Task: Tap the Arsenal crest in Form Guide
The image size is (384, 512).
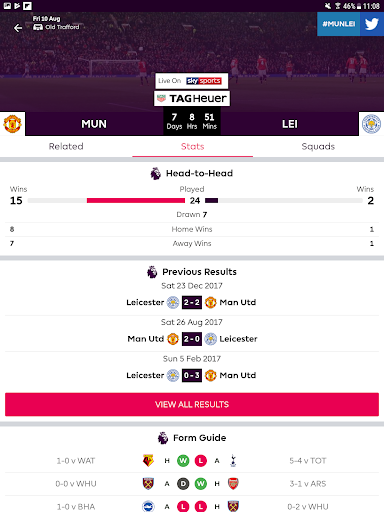Action: tap(233, 484)
